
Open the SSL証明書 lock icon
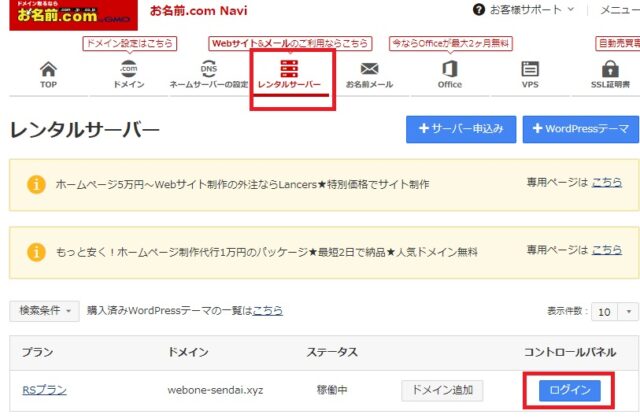point(610,69)
